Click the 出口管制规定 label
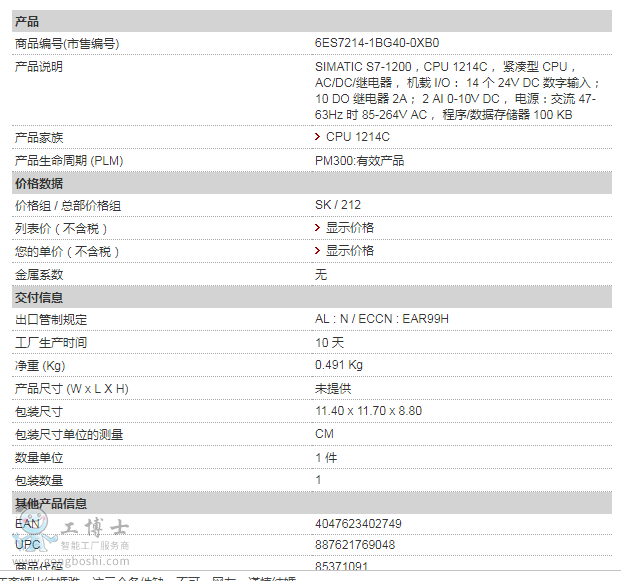The image size is (621, 581). (x=51, y=320)
